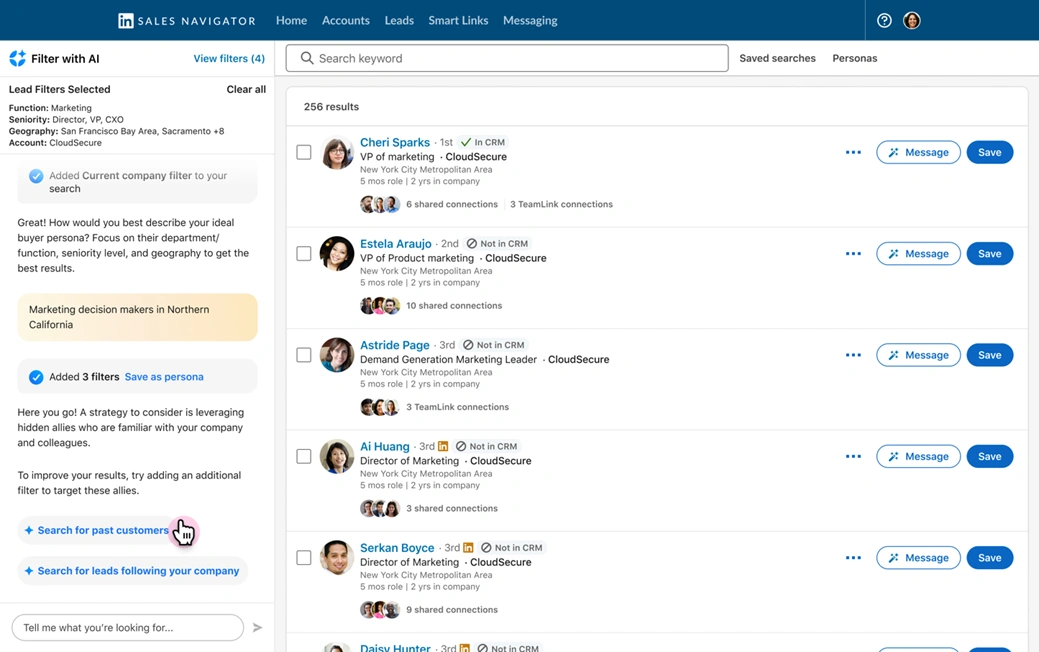The height and width of the screenshot is (652, 1039).
Task: Open help via the question mark icon
Action: (x=883, y=19)
